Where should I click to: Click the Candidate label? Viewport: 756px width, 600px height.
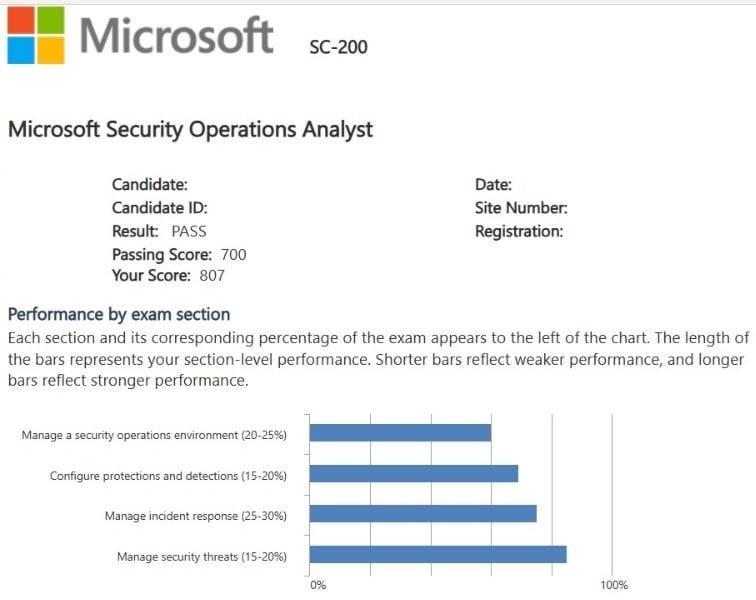tap(150, 184)
